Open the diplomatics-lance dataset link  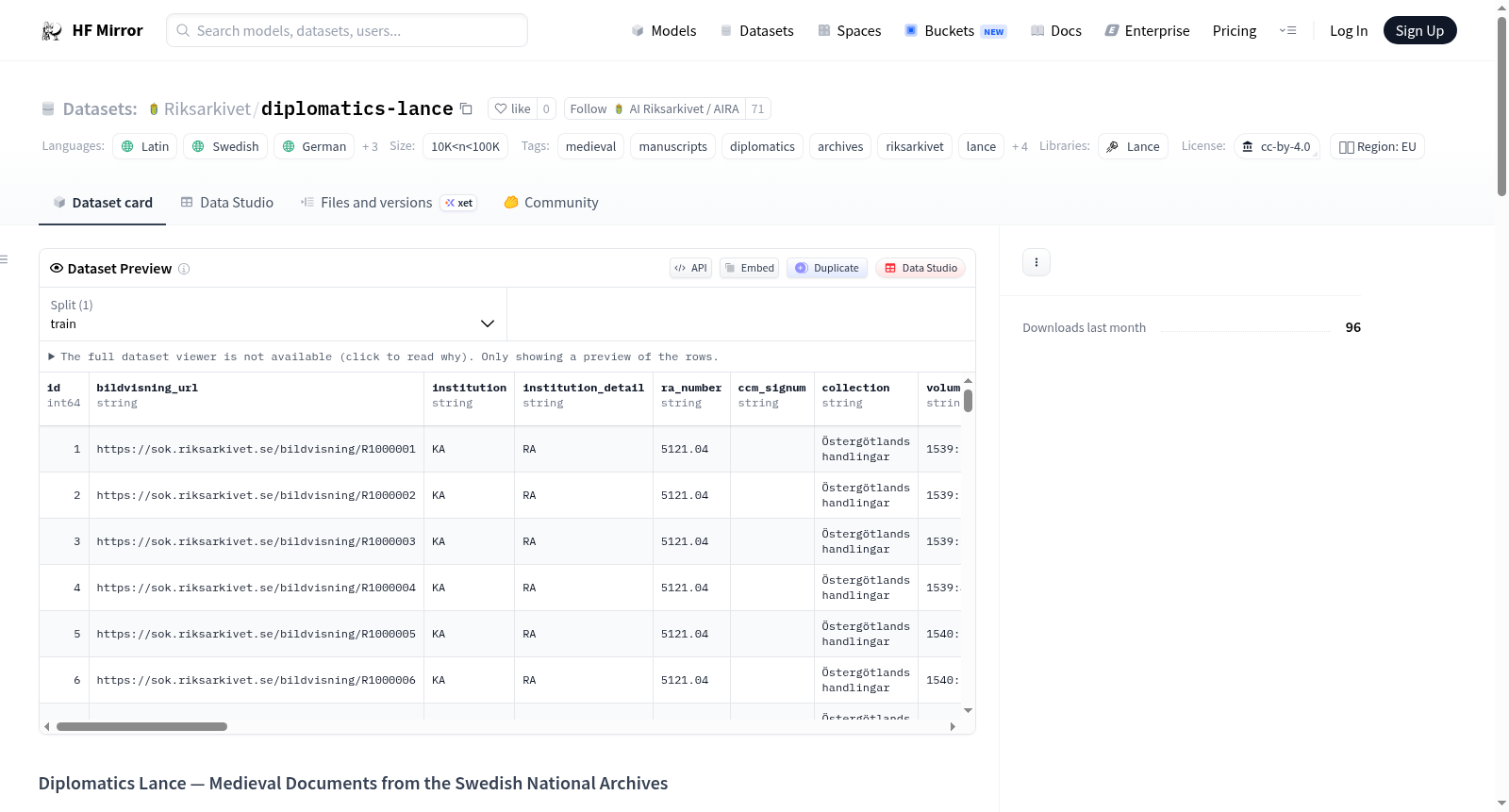click(357, 108)
